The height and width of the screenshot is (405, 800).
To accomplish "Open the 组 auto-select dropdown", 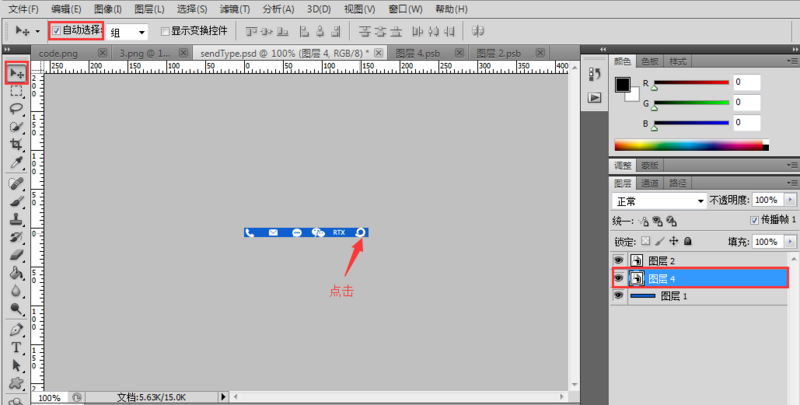I will pyautogui.click(x=127, y=32).
